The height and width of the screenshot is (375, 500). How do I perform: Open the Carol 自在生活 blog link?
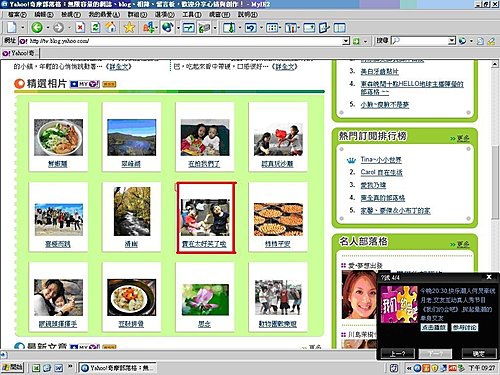tap(381, 172)
